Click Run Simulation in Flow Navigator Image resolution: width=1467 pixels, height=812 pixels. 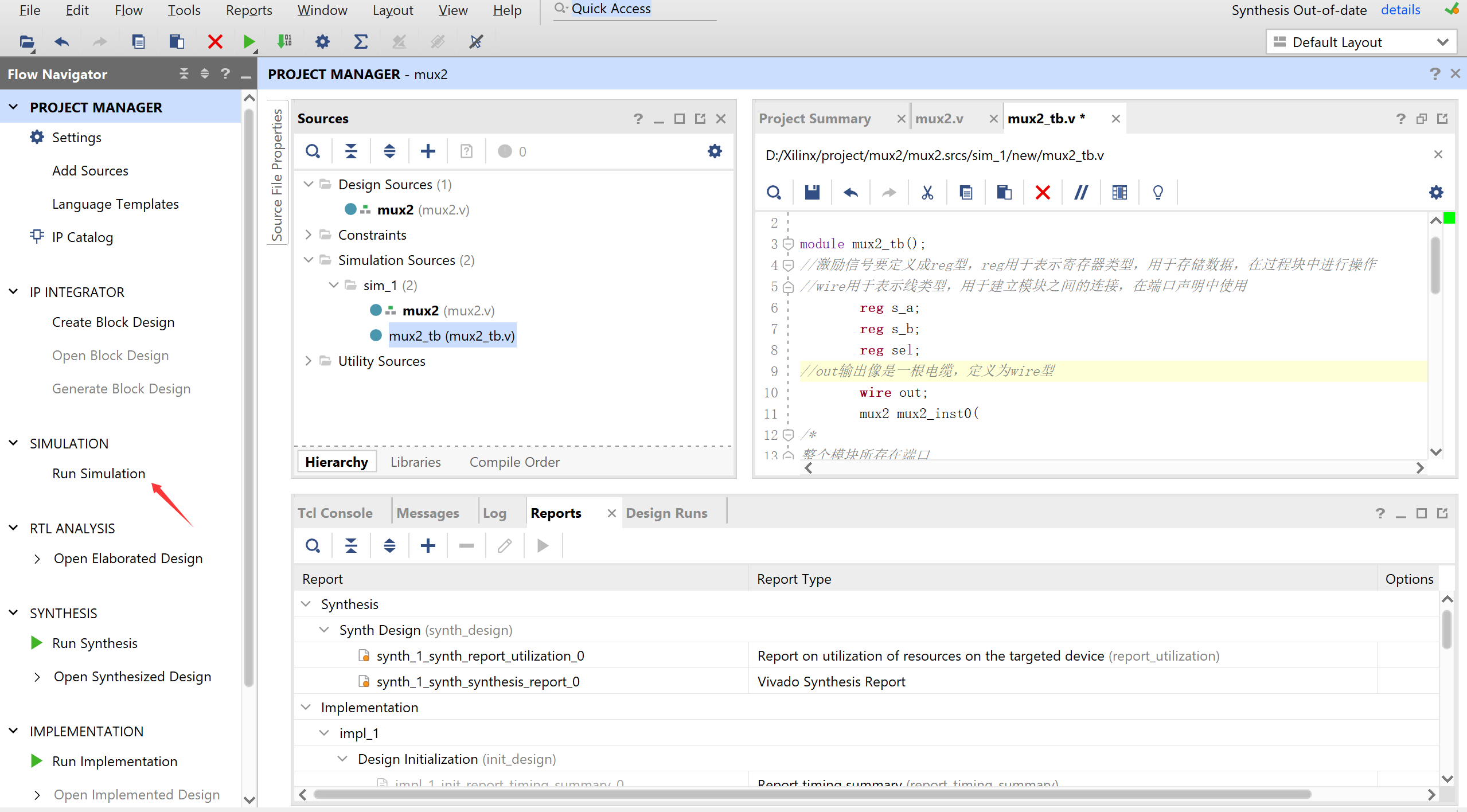coord(99,474)
